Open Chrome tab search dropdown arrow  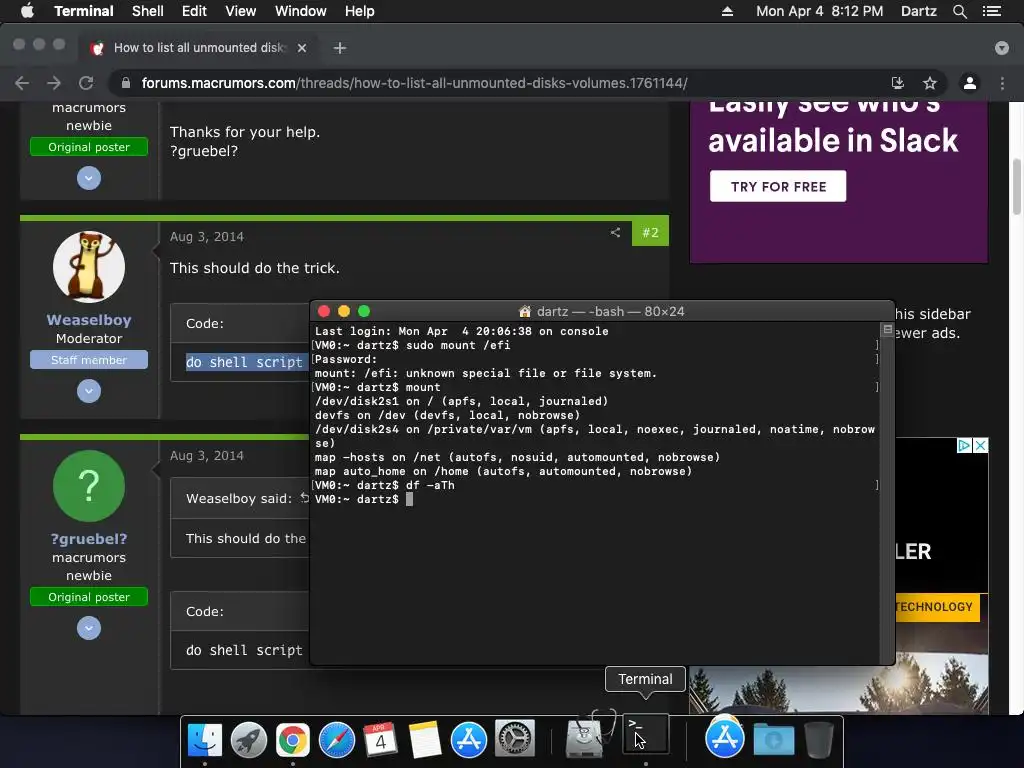(1002, 48)
